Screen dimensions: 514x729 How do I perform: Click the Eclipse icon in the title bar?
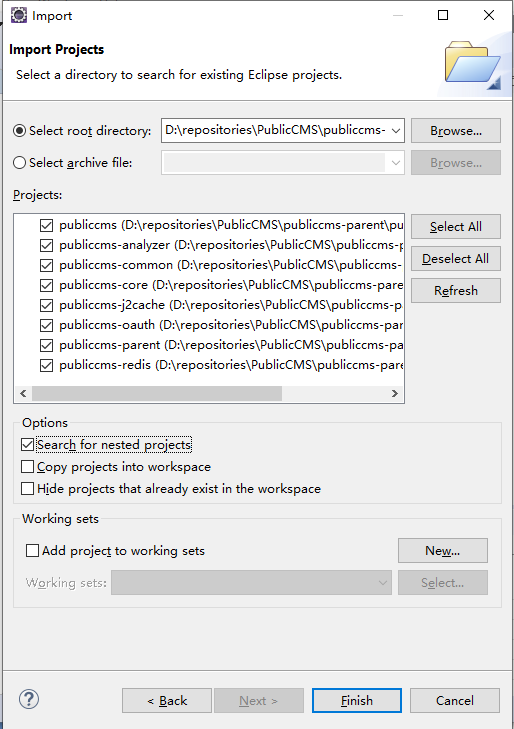coord(19,15)
